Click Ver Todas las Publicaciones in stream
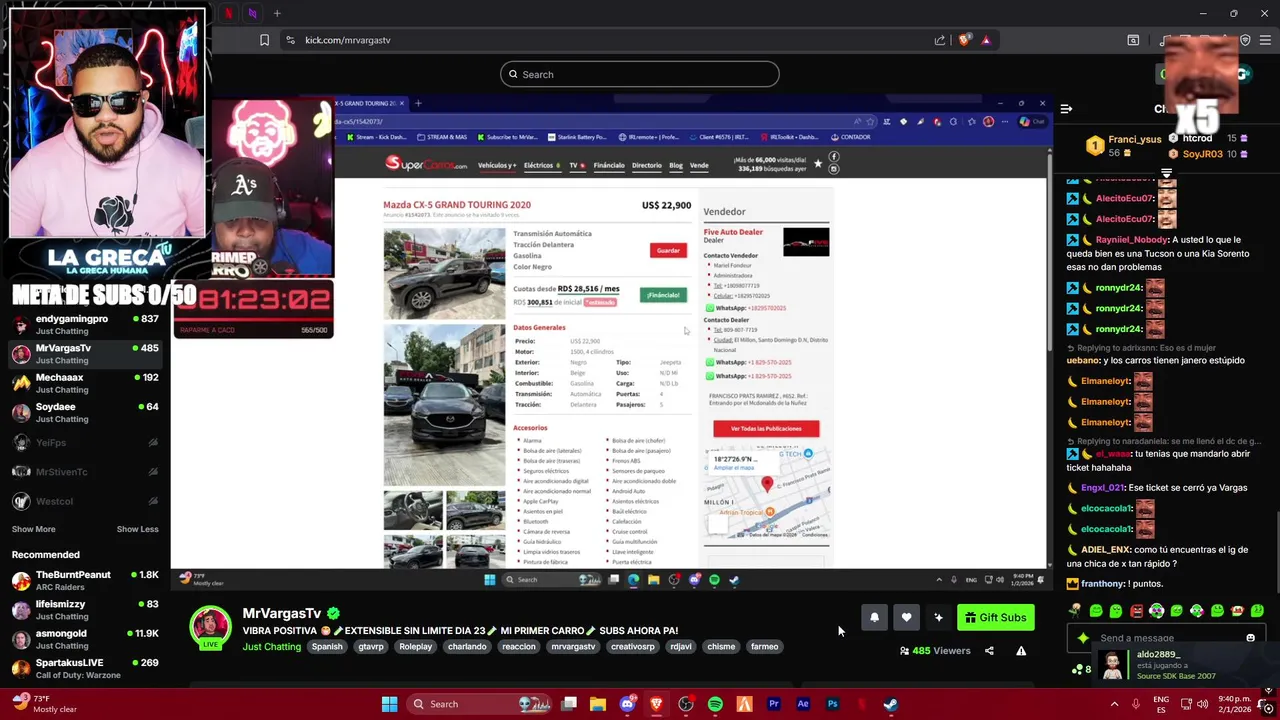This screenshot has height=720, width=1280. pos(766,429)
